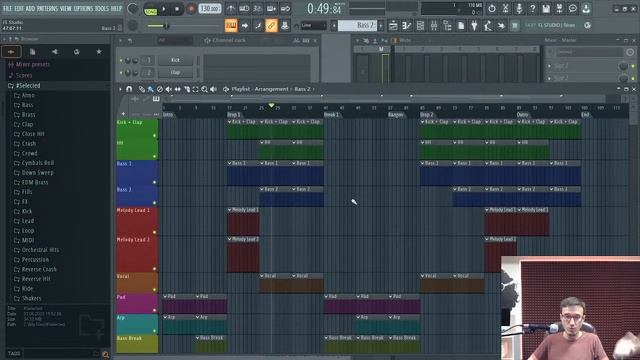This screenshot has height=360, width=640.
Task: Open the Bass 2 pattern selector
Action: 358,25
